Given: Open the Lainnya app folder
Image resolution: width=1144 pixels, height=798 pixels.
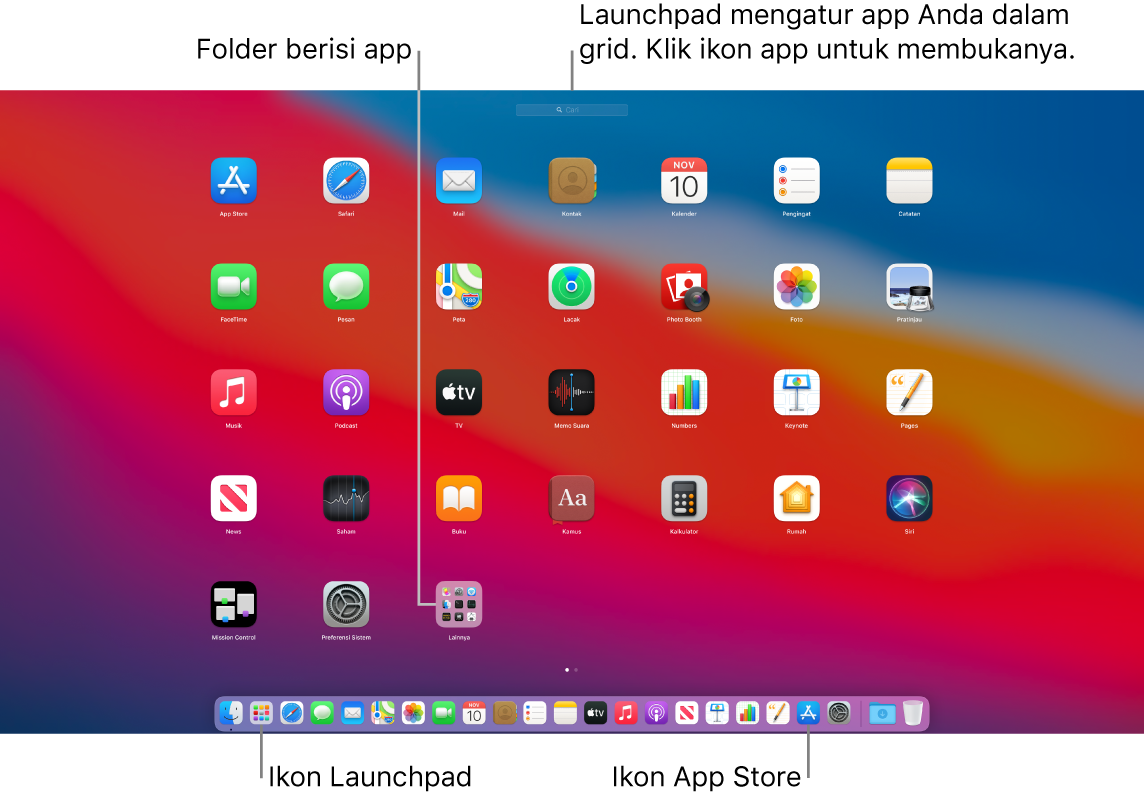Looking at the screenshot, I should click(x=458, y=604).
